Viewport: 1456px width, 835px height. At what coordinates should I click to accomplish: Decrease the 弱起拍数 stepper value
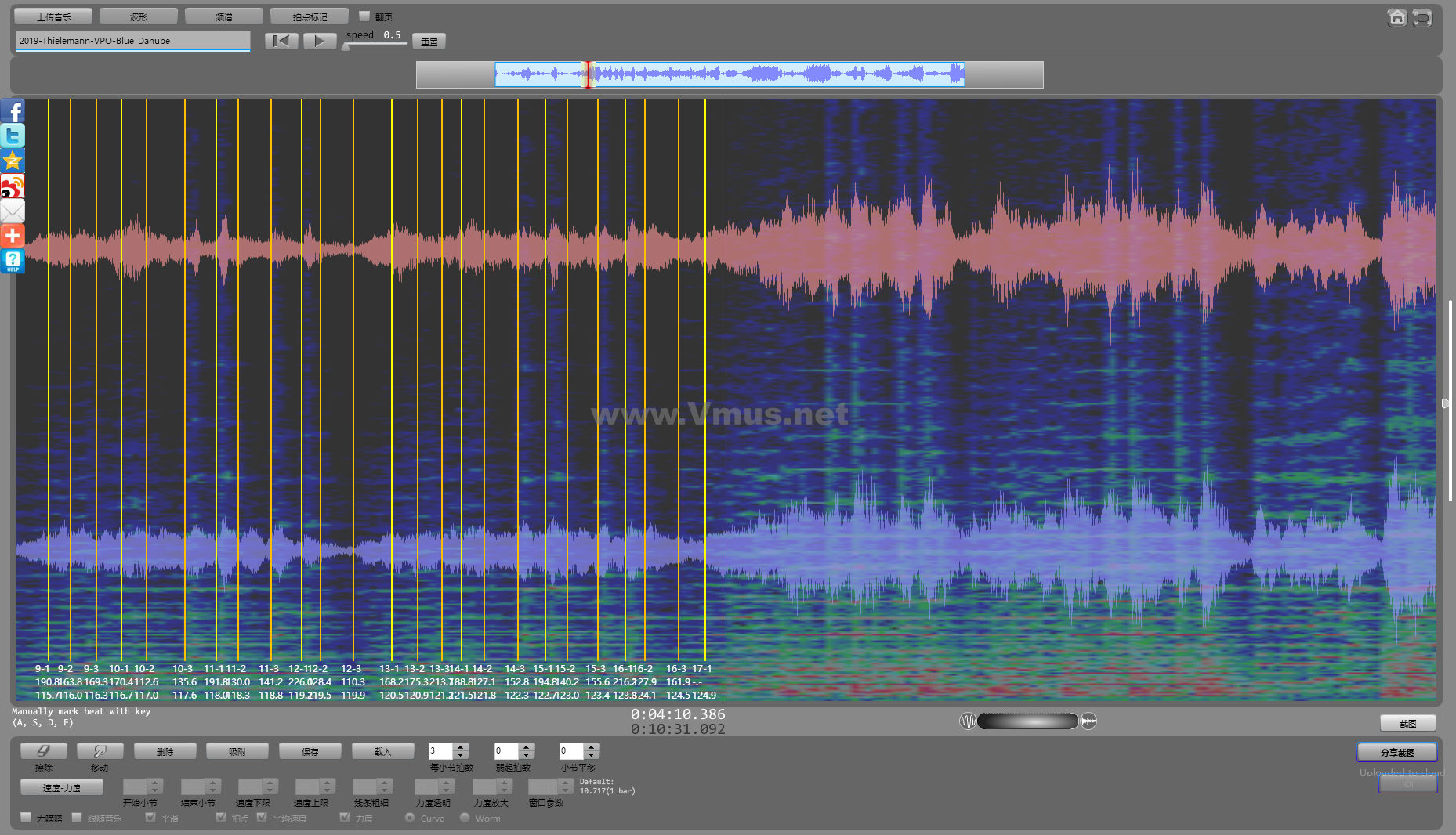click(x=527, y=755)
